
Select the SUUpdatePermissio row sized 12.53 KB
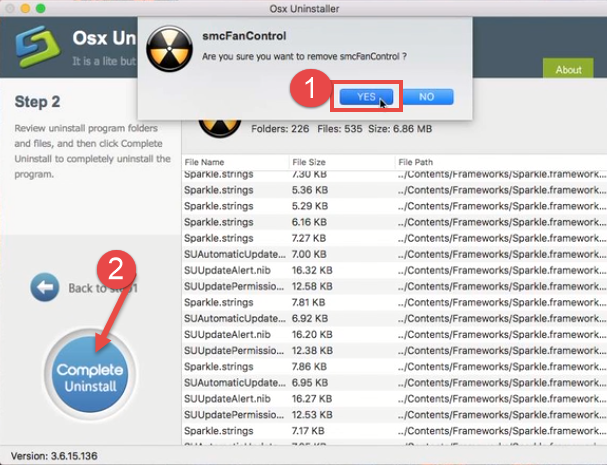click(394, 415)
